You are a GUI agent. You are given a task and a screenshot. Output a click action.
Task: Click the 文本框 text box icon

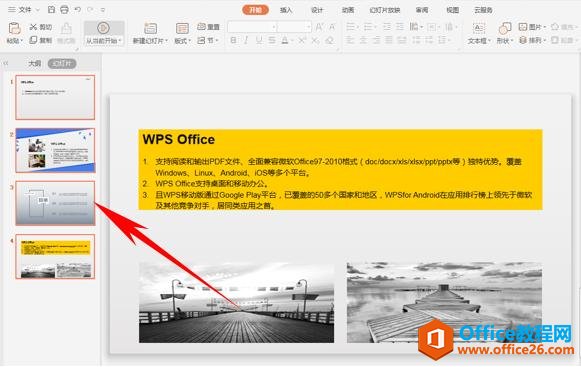(x=478, y=28)
